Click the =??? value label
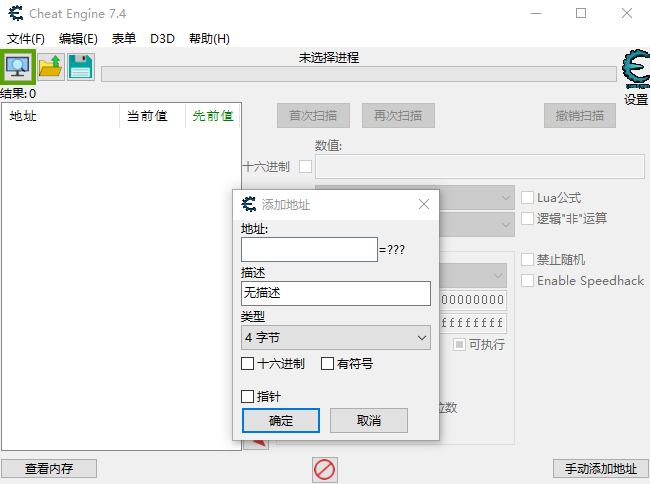The height and width of the screenshot is (484, 650). [x=392, y=249]
